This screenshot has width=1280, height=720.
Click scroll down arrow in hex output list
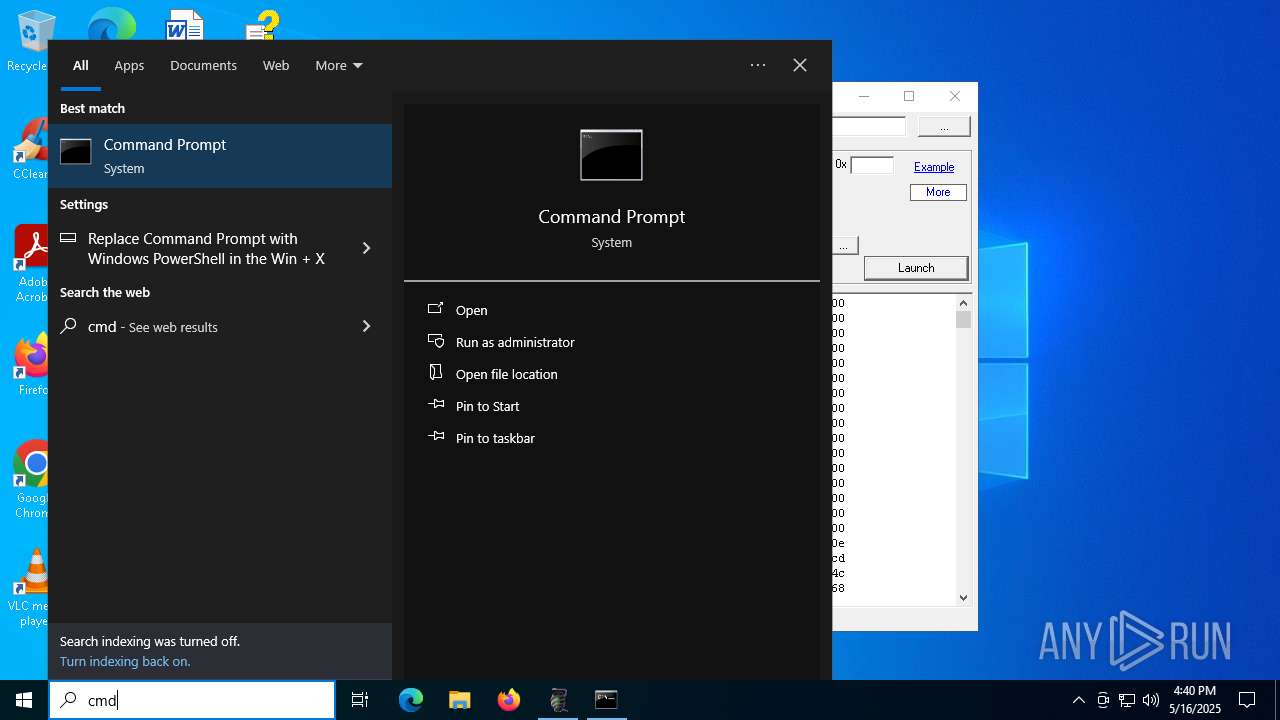tap(963, 598)
